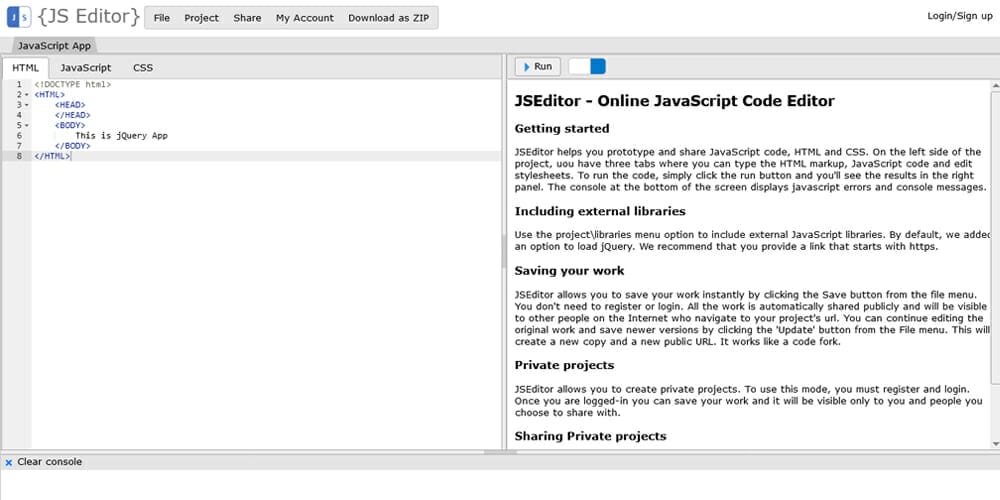Click the "Saving your work" heading
This screenshot has width=1000, height=500.
pyautogui.click(x=570, y=271)
